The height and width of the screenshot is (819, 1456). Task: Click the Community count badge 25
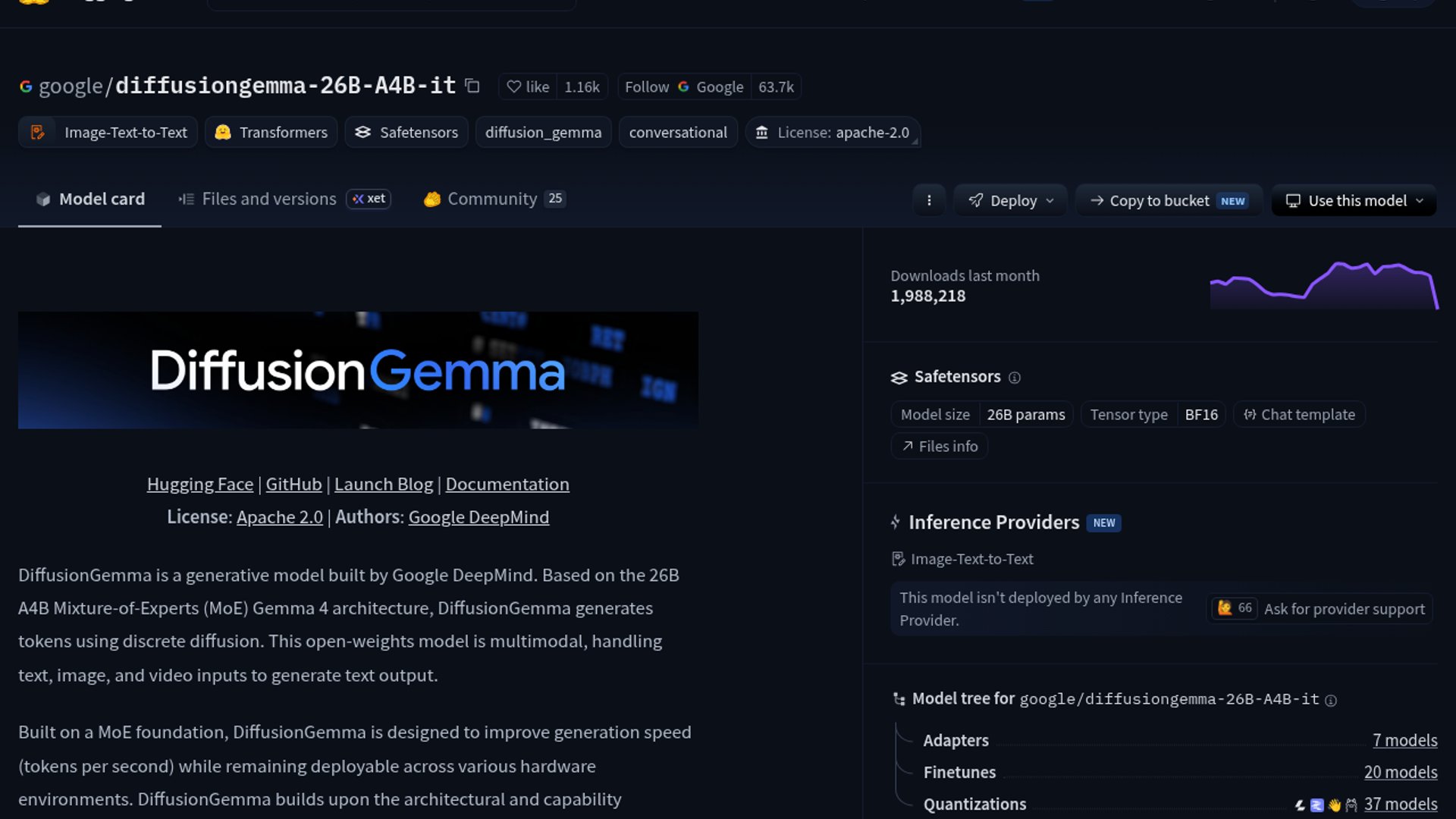pyautogui.click(x=555, y=199)
